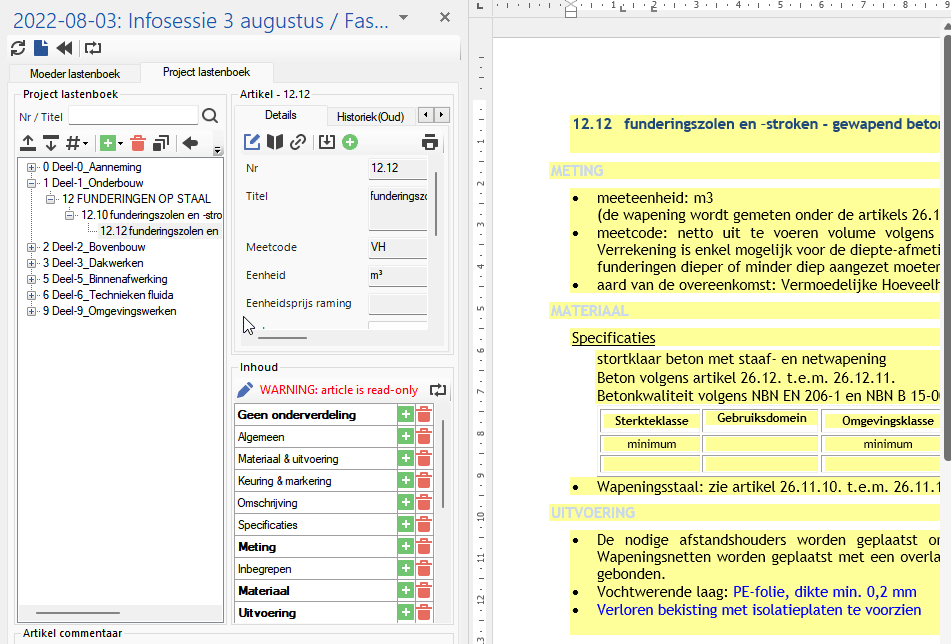Click green plus for Meting row
Viewport: 951px width, 644px height.
[405, 546]
